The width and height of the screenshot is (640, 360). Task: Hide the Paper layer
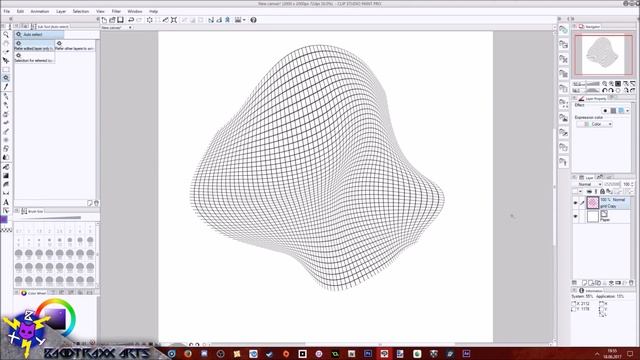coord(576,217)
